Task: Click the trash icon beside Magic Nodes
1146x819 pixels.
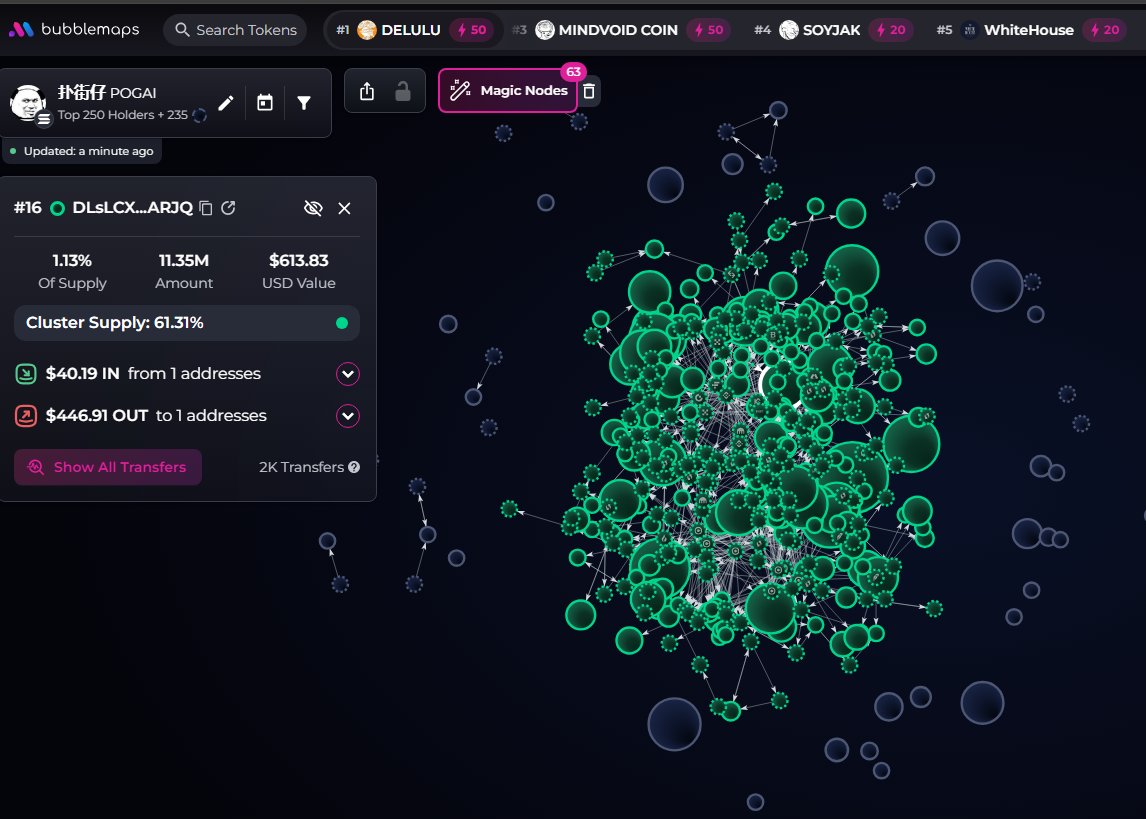Action: [x=589, y=91]
